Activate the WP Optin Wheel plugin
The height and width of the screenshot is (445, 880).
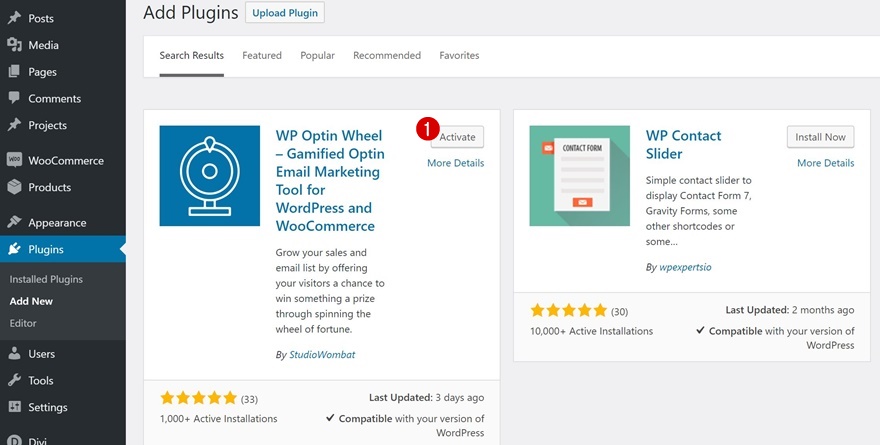[458, 137]
